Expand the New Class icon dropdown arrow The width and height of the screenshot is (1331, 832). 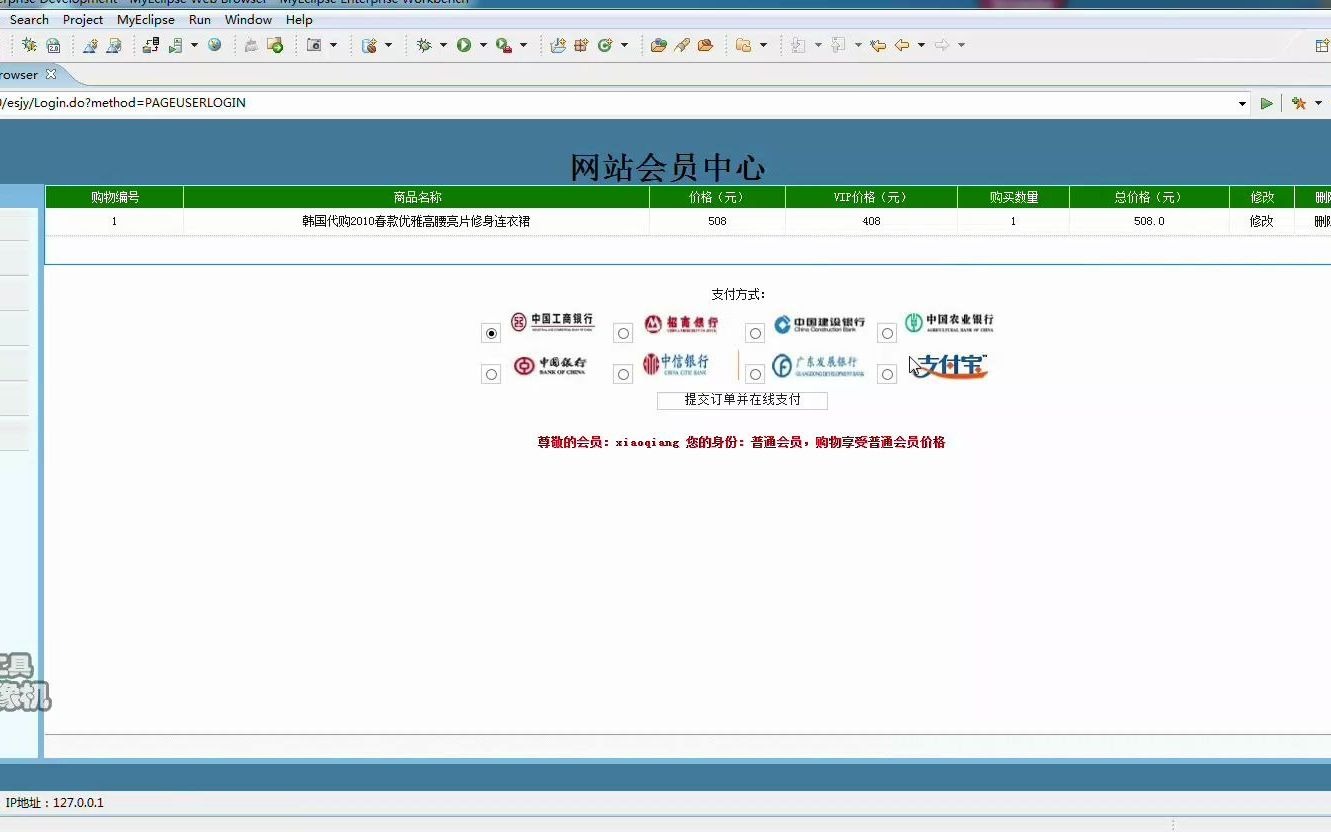[x=624, y=45]
